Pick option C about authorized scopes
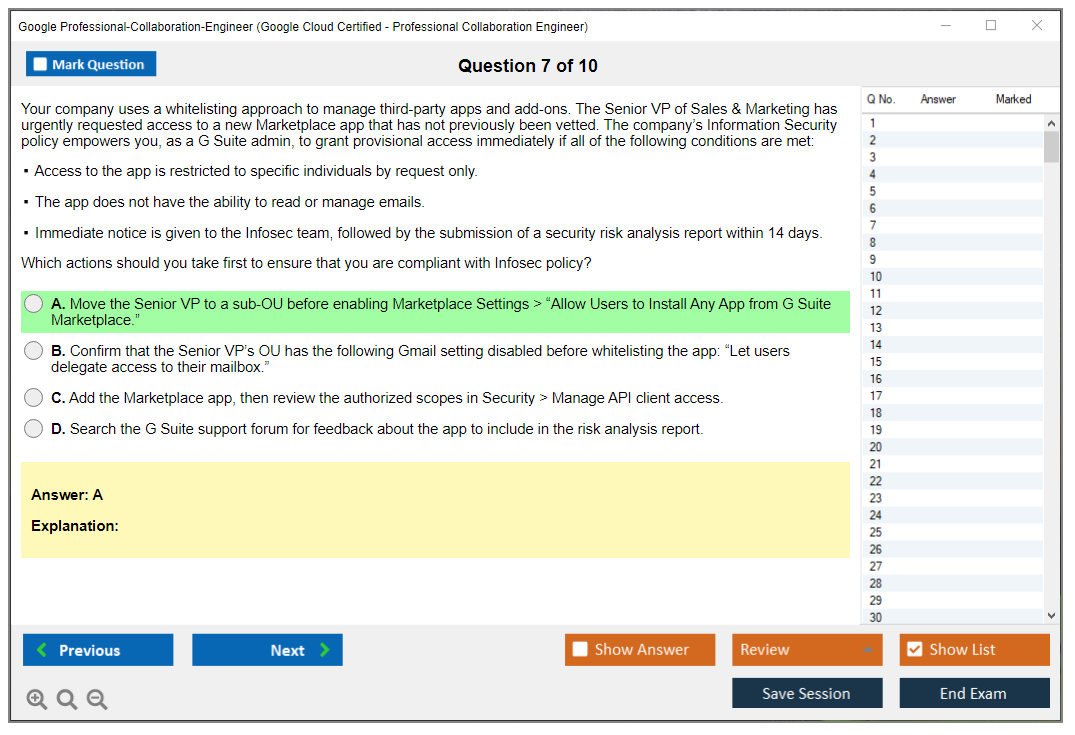The width and height of the screenshot is (1075, 735). tap(34, 398)
